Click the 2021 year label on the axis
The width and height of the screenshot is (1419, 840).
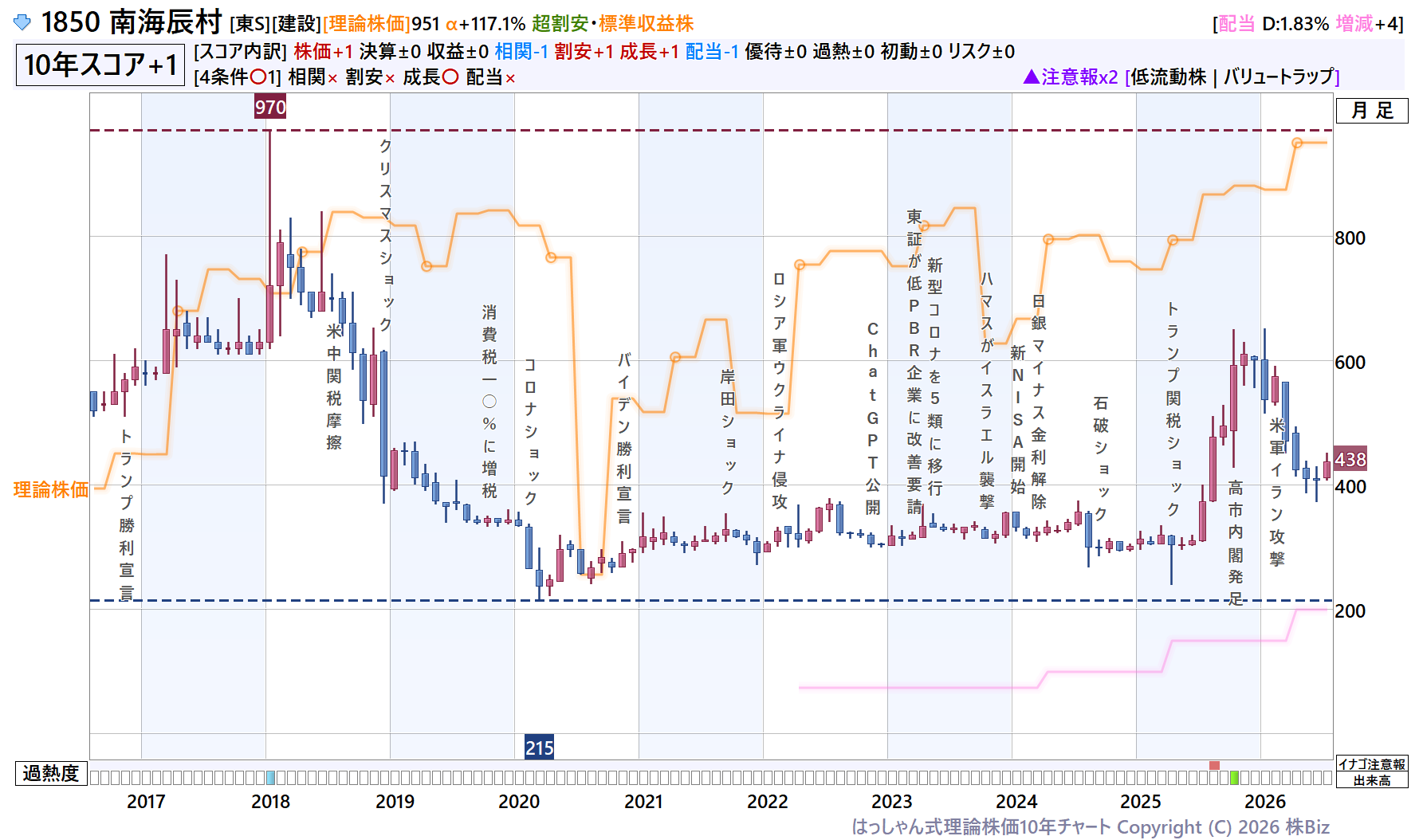(643, 801)
